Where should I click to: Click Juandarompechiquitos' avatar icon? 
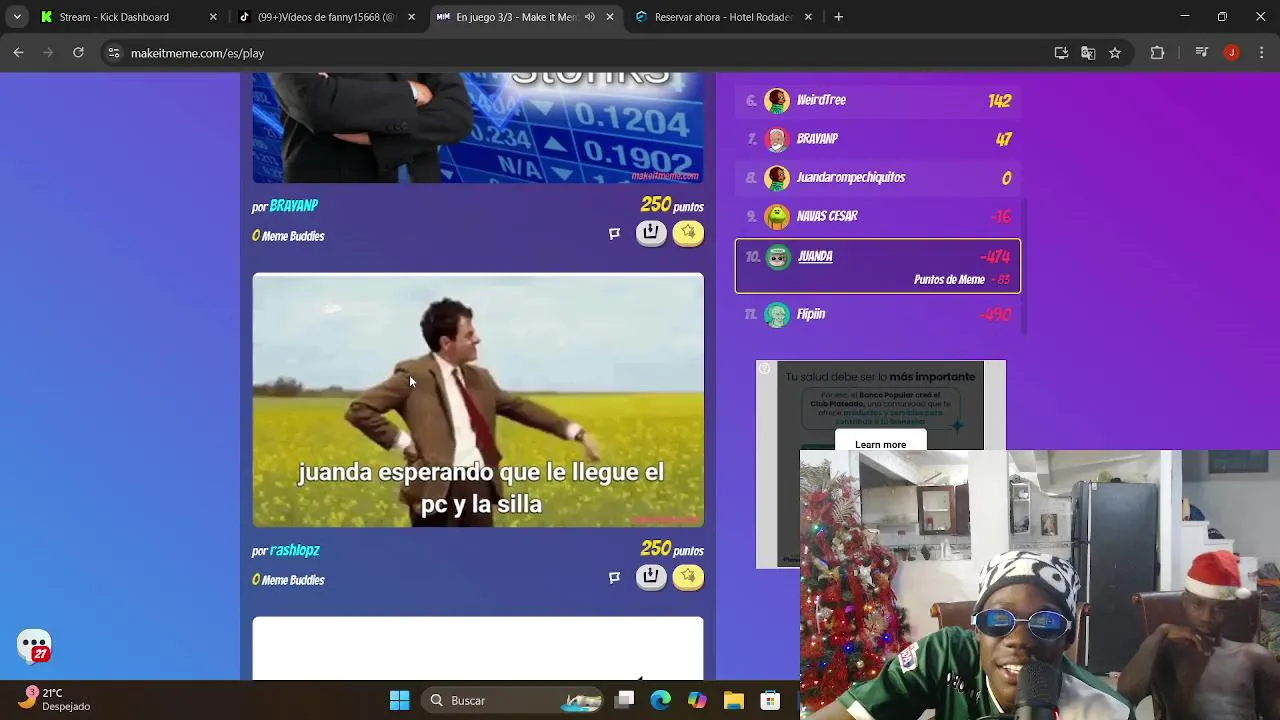(777, 178)
